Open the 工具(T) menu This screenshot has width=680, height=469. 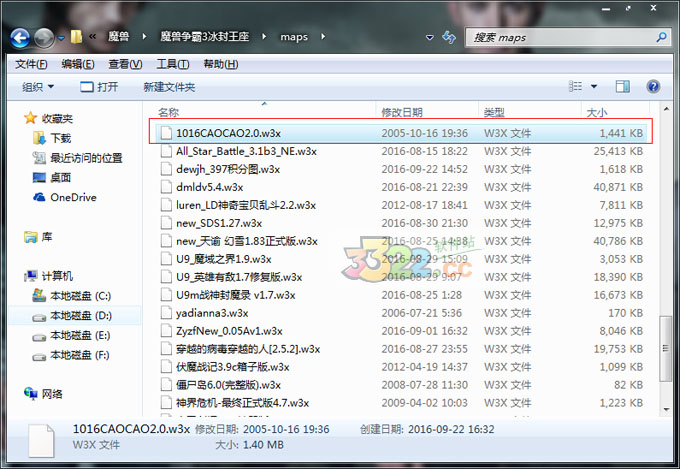point(173,64)
